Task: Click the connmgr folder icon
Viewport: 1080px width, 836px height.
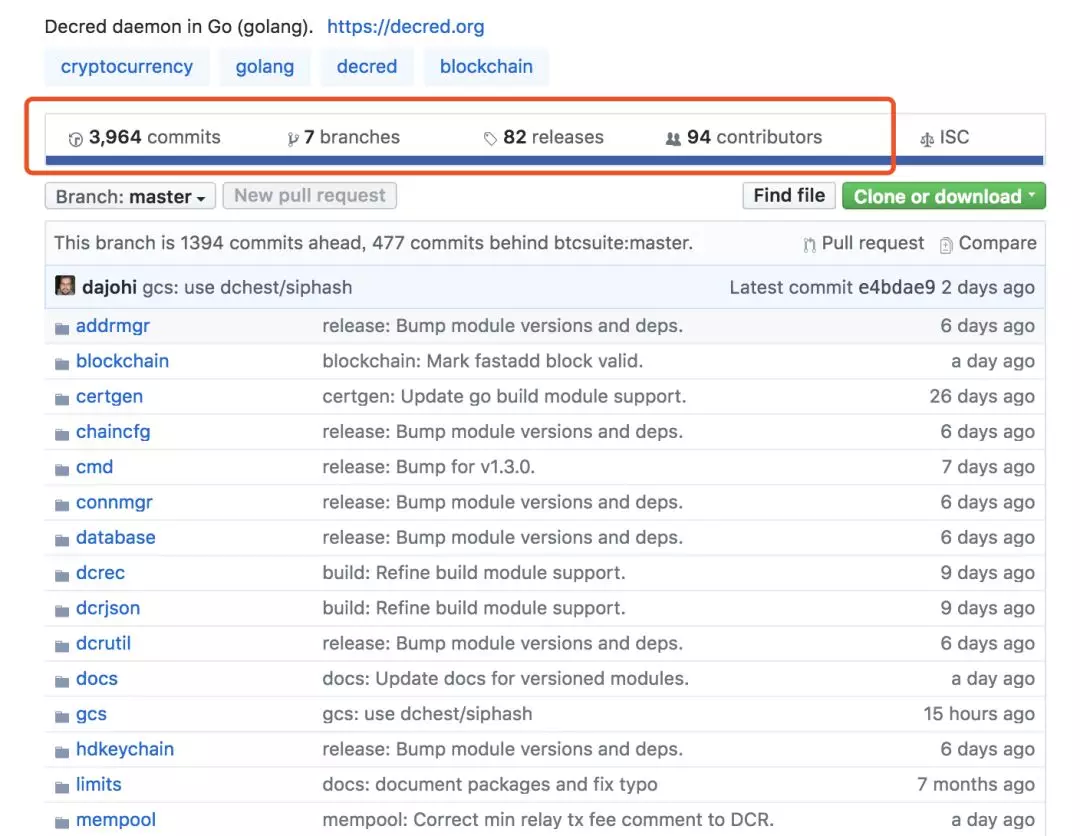Action: 62,505
